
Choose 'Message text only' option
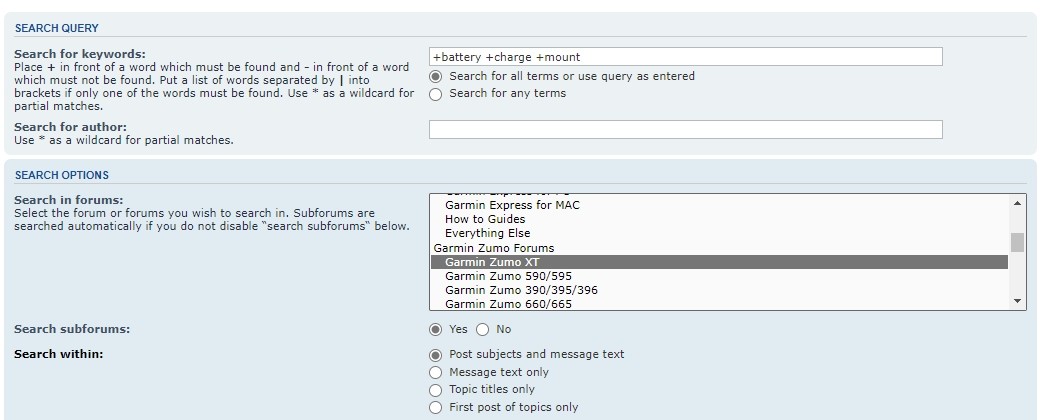pos(436,373)
